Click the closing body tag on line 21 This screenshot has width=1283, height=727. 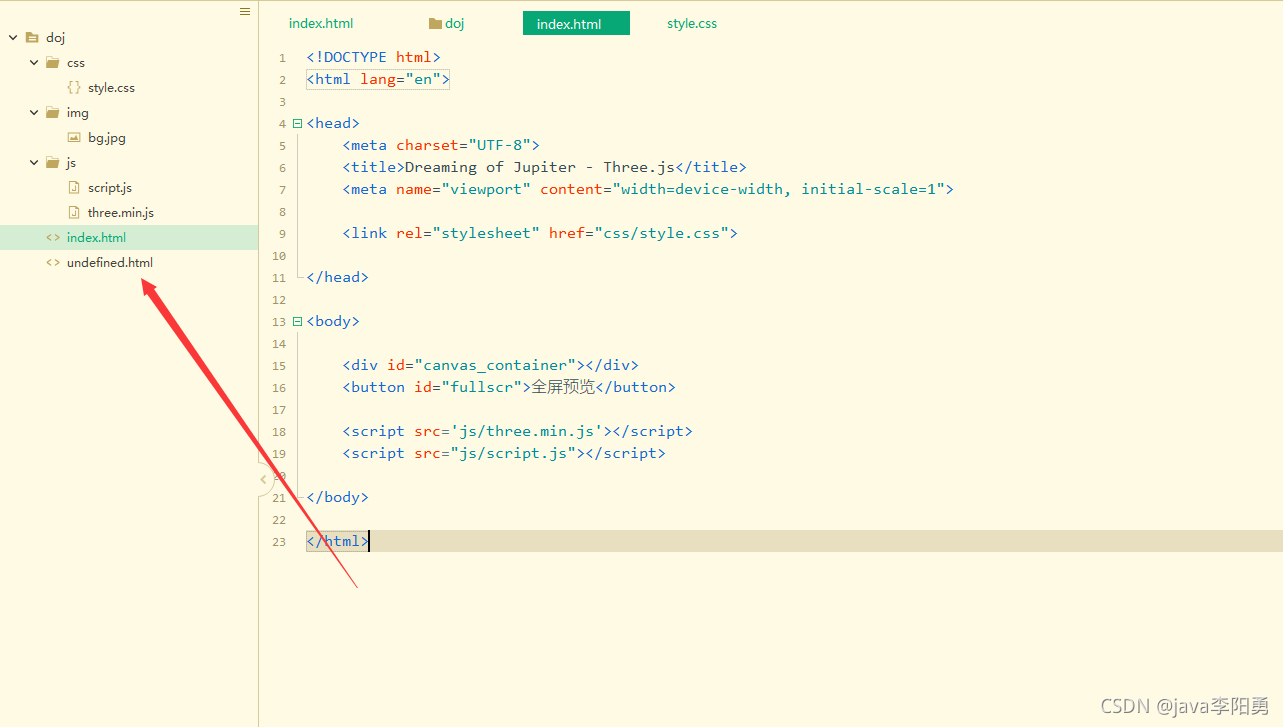[338, 498]
